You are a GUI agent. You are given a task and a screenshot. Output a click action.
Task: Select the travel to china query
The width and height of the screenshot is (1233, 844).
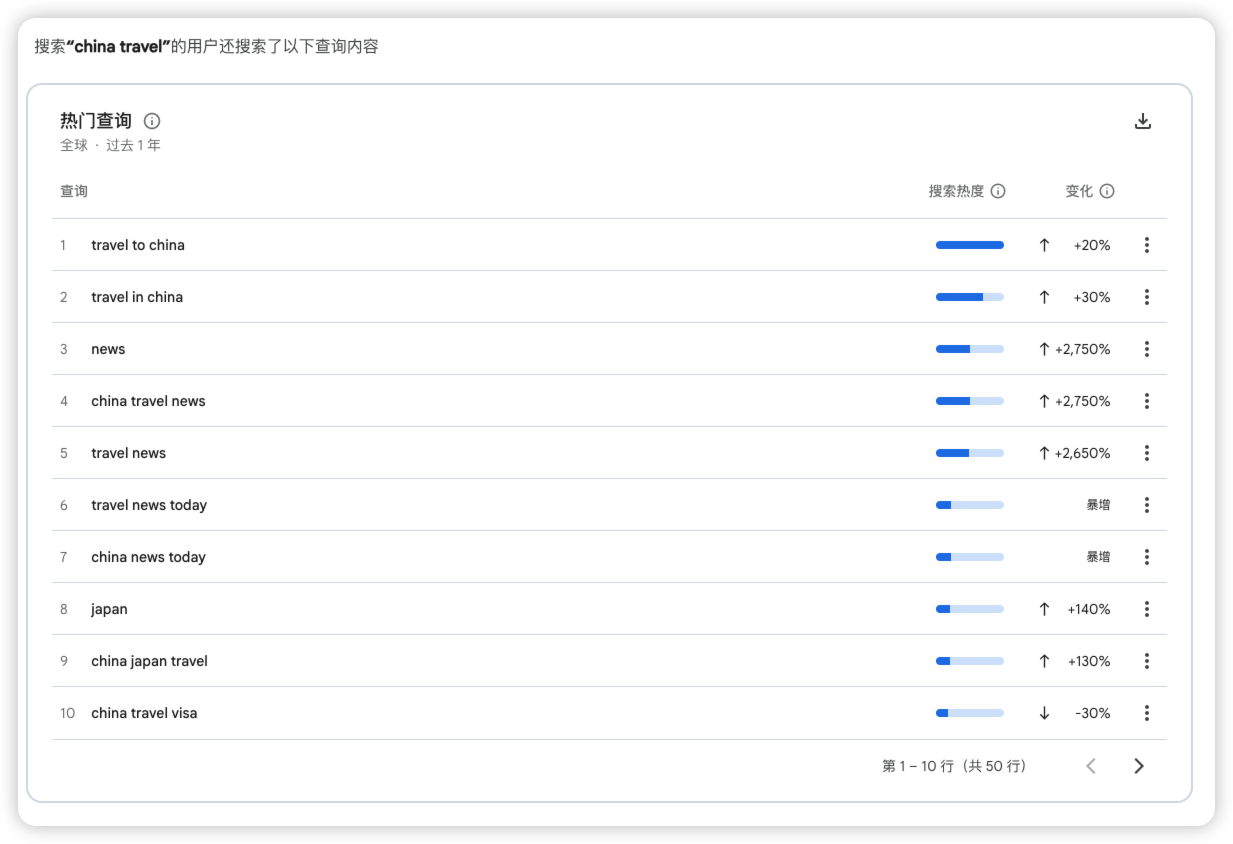pyautogui.click(x=138, y=245)
